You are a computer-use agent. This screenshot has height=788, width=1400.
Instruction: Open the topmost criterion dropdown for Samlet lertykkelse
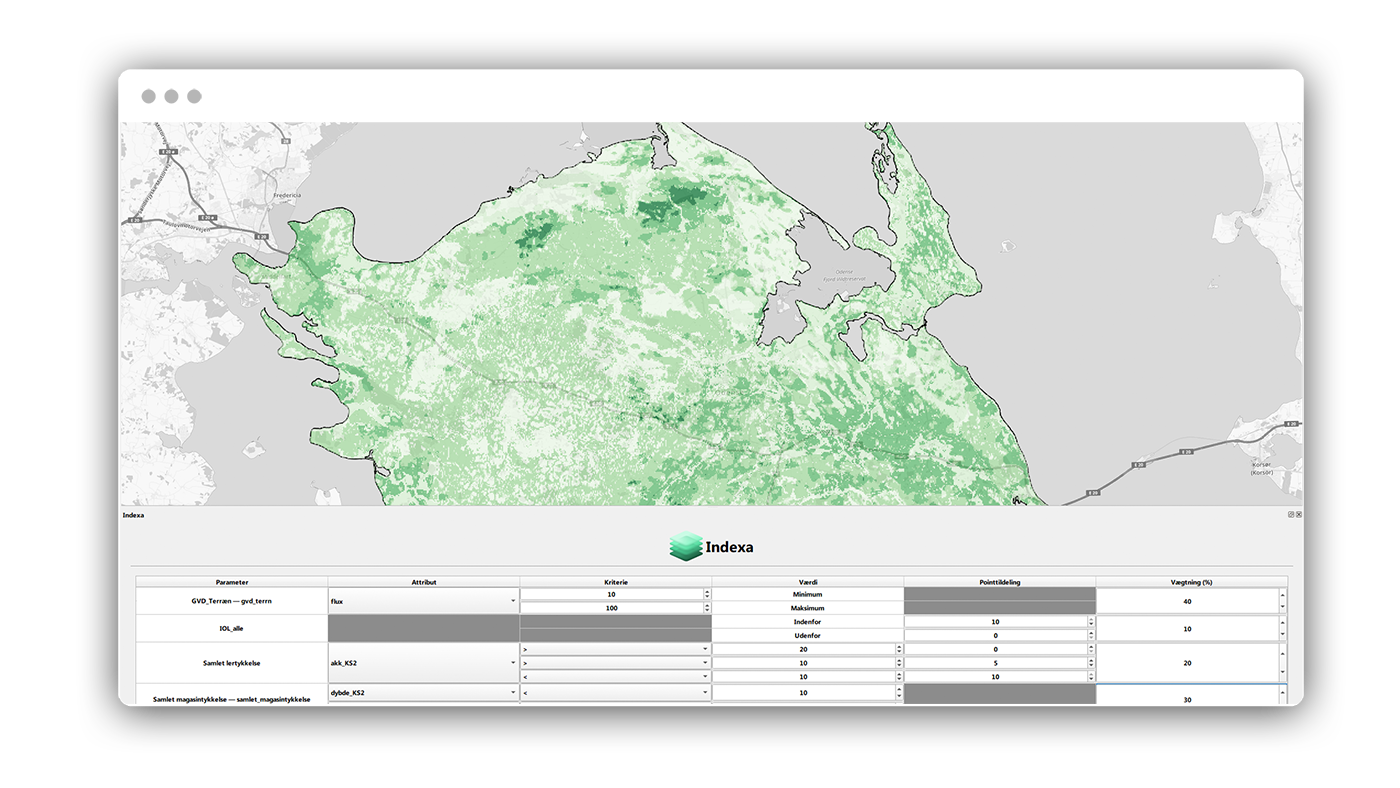tap(615, 649)
